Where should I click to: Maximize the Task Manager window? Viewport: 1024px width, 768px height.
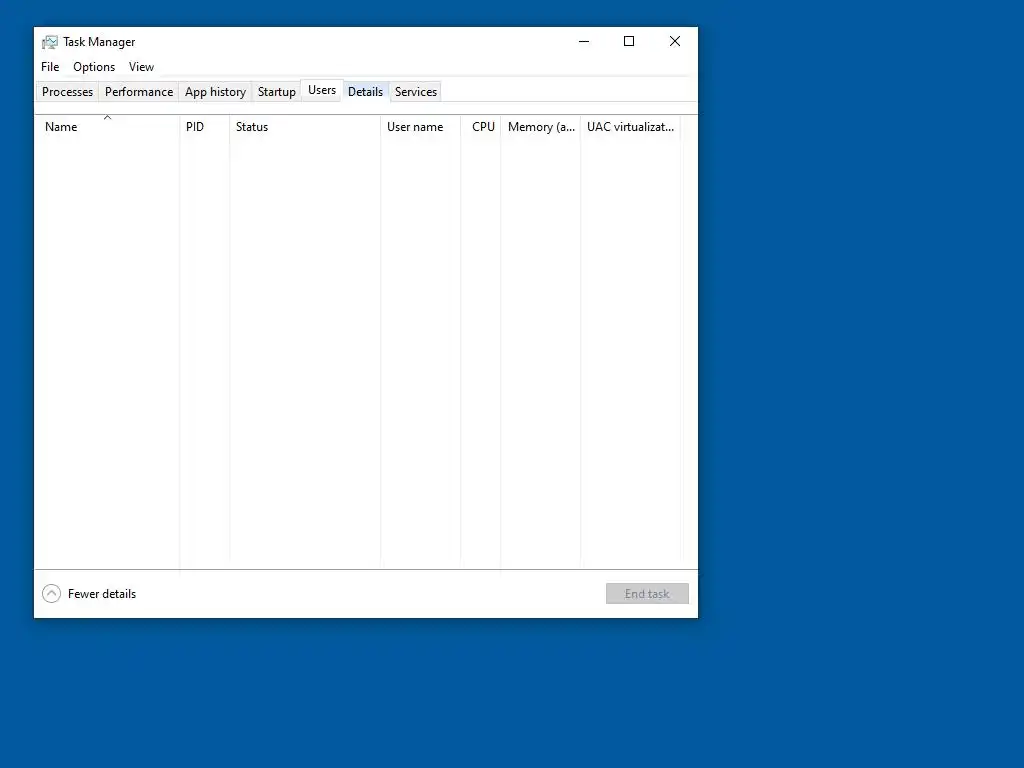point(629,41)
